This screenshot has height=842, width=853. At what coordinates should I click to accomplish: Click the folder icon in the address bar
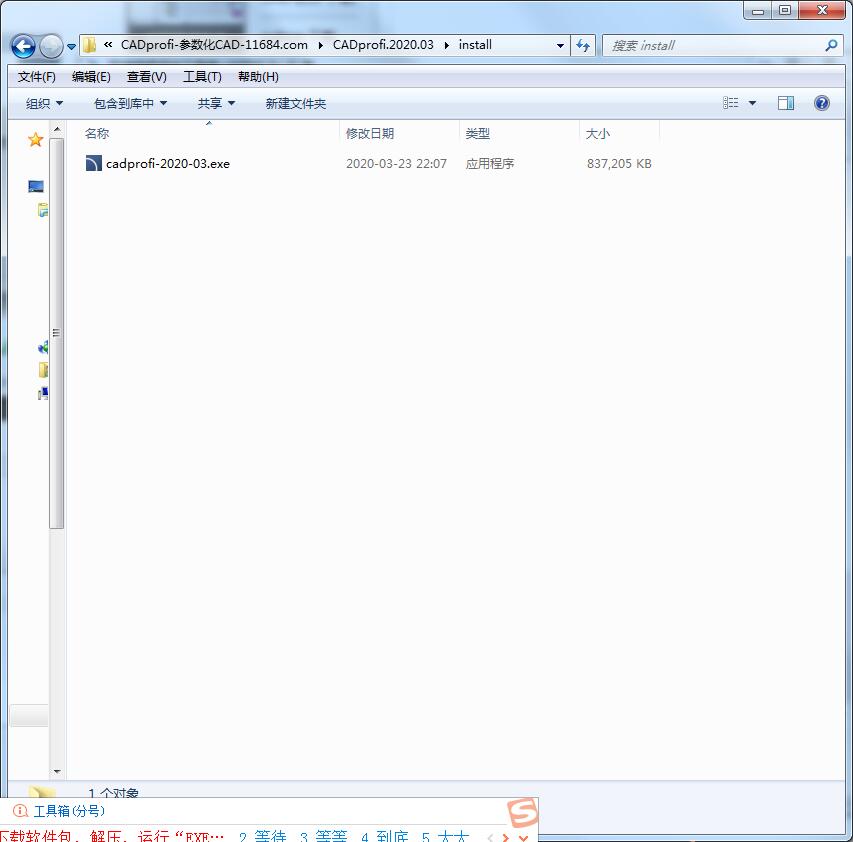click(x=90, y=45)
